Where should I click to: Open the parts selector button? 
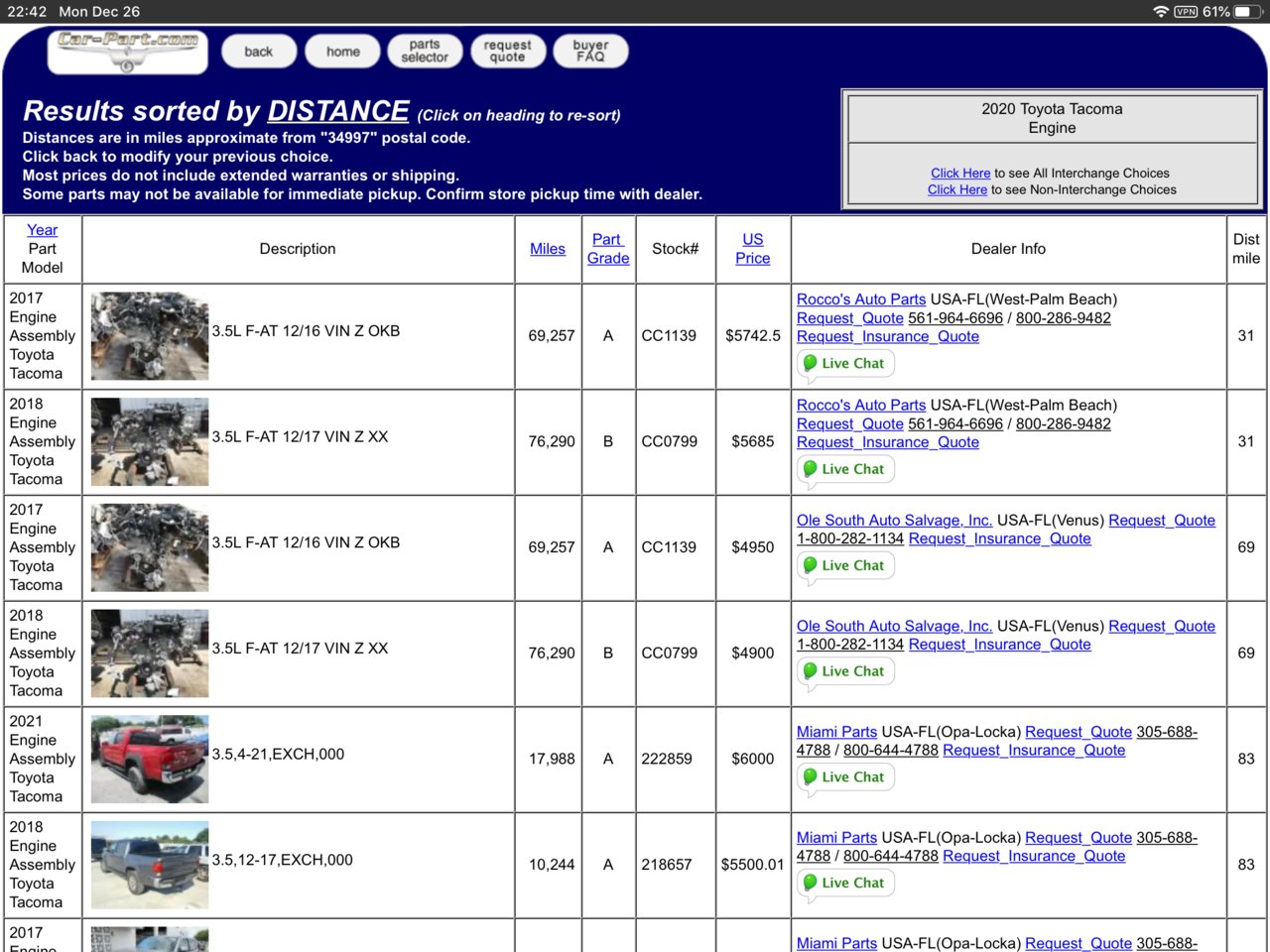(x=425, y=52)
